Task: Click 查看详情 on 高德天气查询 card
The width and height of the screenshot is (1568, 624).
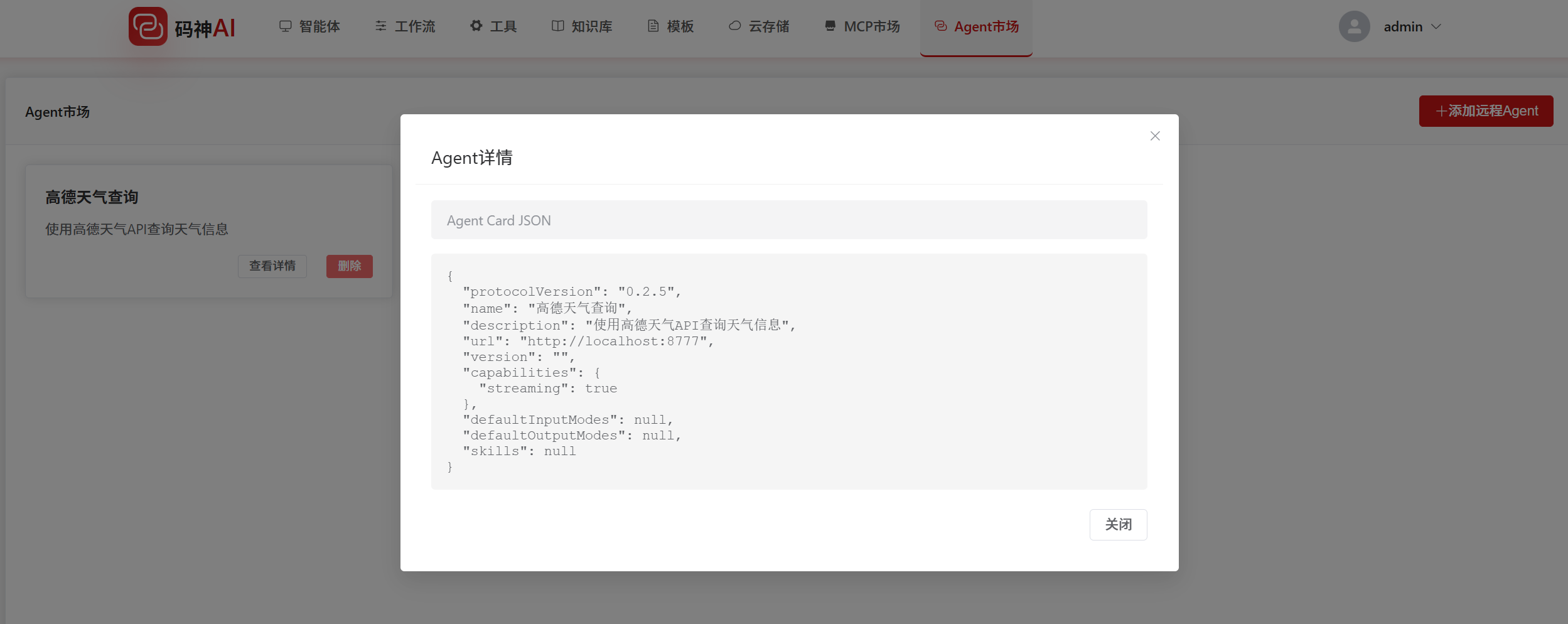Action: pos(272,266)
